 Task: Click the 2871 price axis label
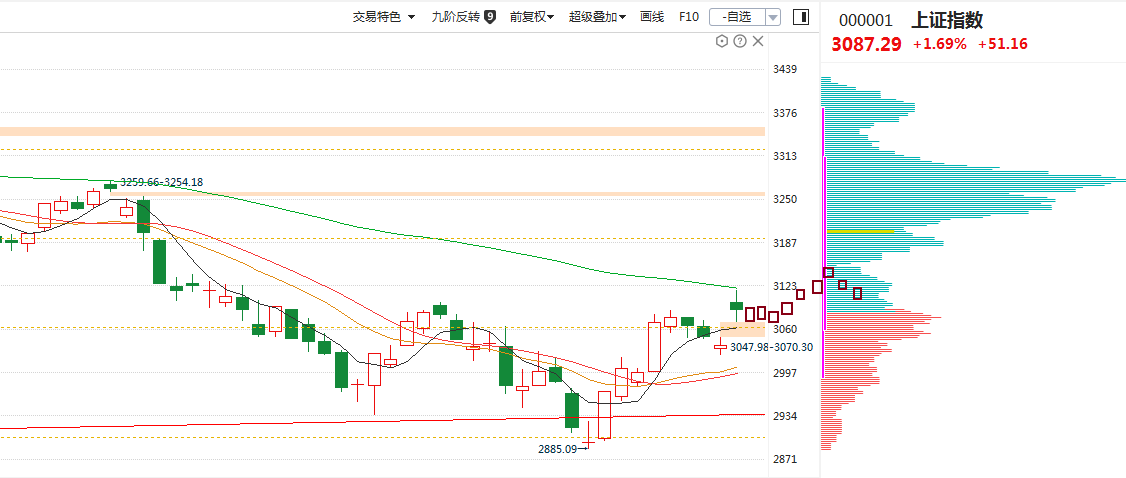[x=785, y=459]
